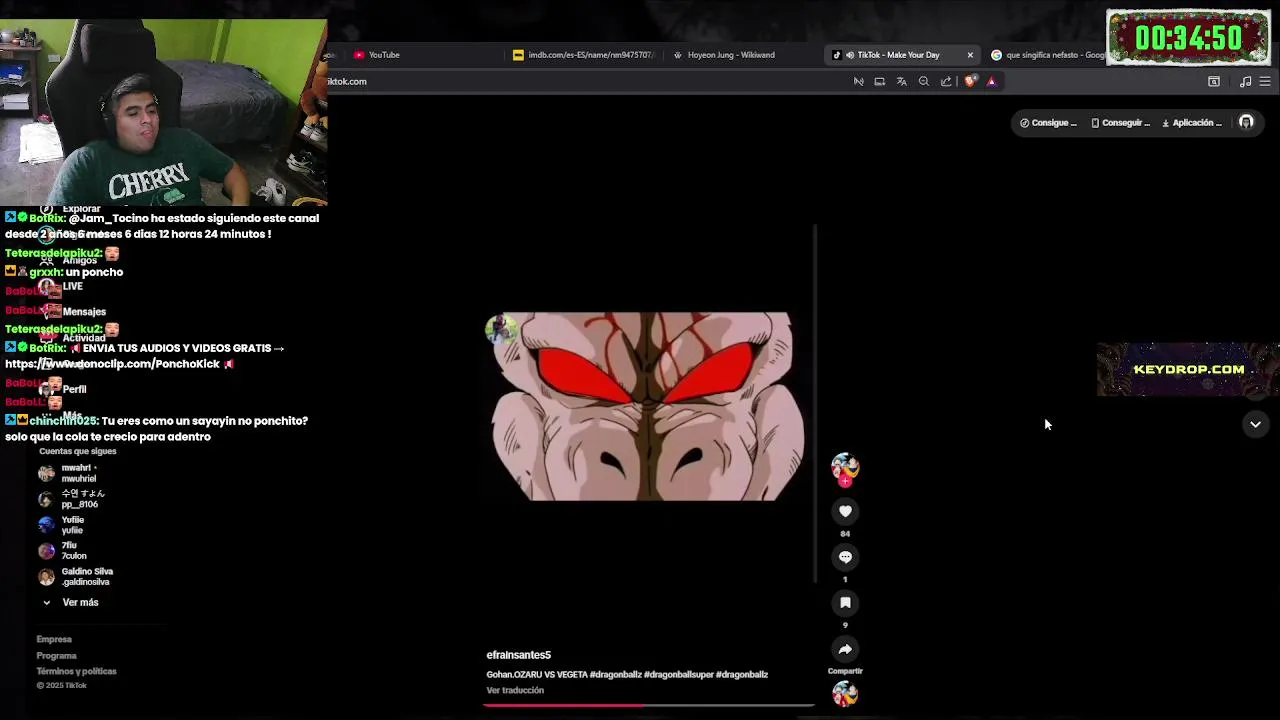This screenshot has width=1280, height=720.
Task: Click Ver traducción under the caption
Action: click(515, 690)
